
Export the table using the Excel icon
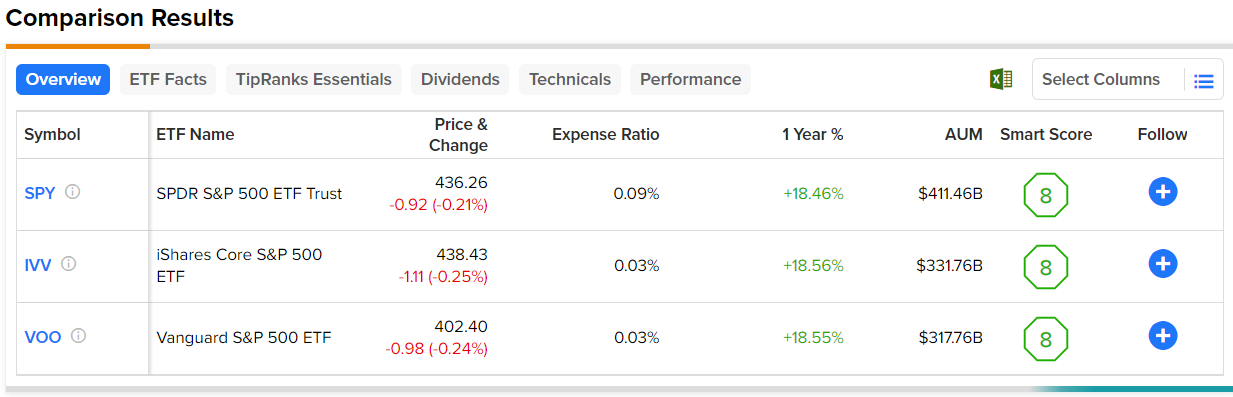pyautogui.click(x=1000, y=80)
